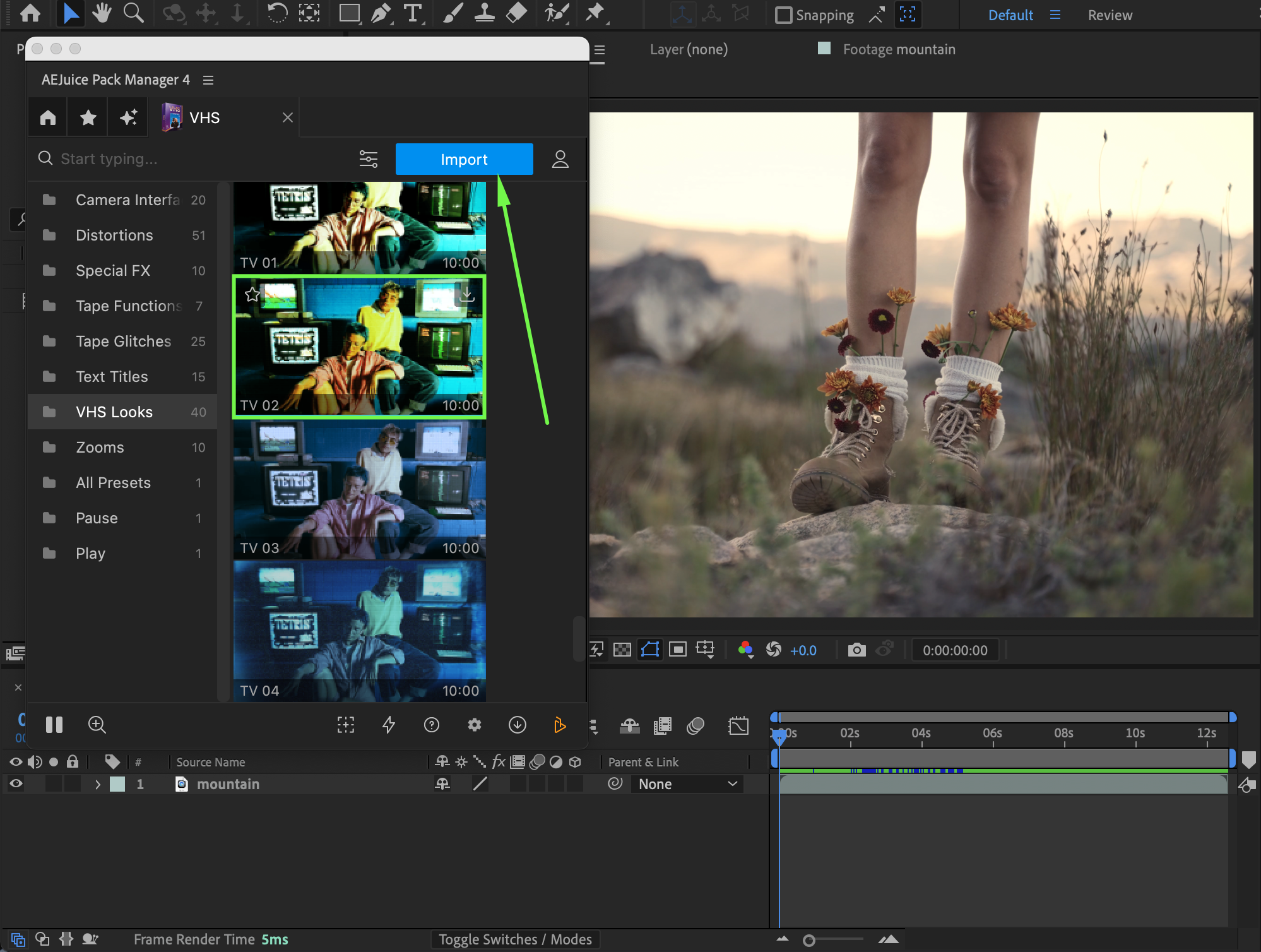1261x952 pixels.
Task: Open the Tape Glitches folder
Action: (x=123, y=341)
